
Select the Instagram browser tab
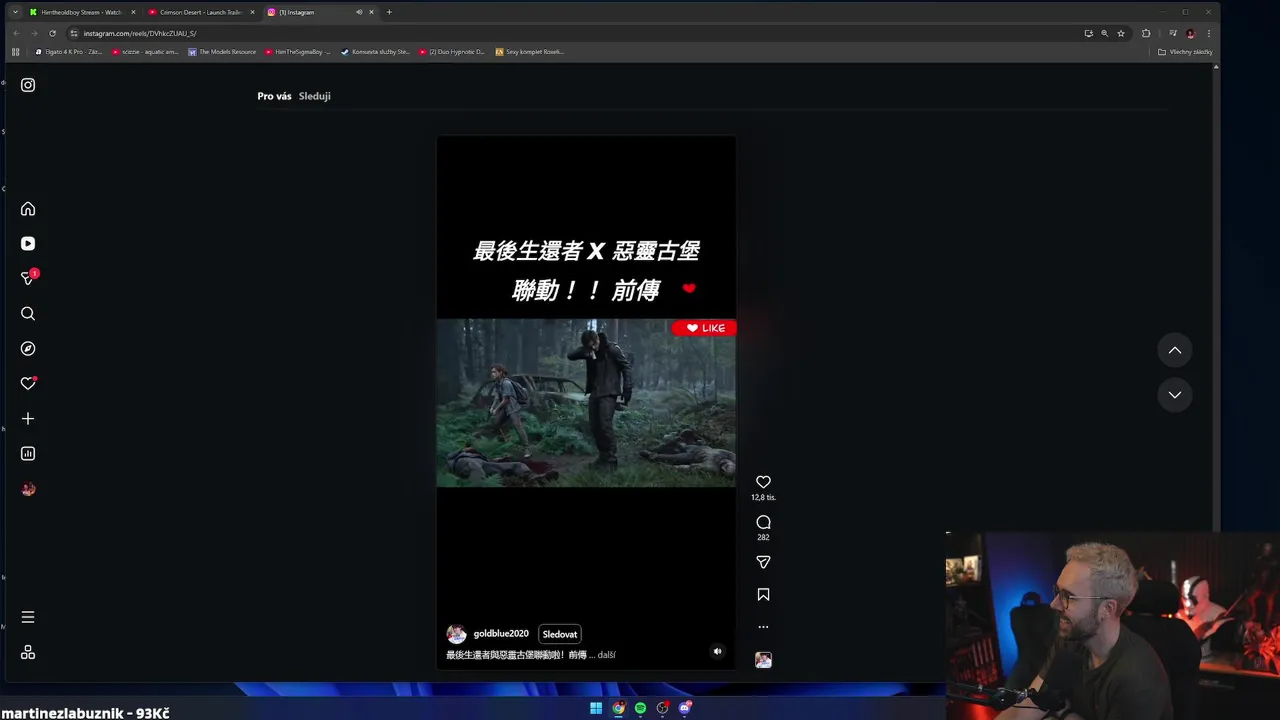pyautogui.click(x=310, y=12)
